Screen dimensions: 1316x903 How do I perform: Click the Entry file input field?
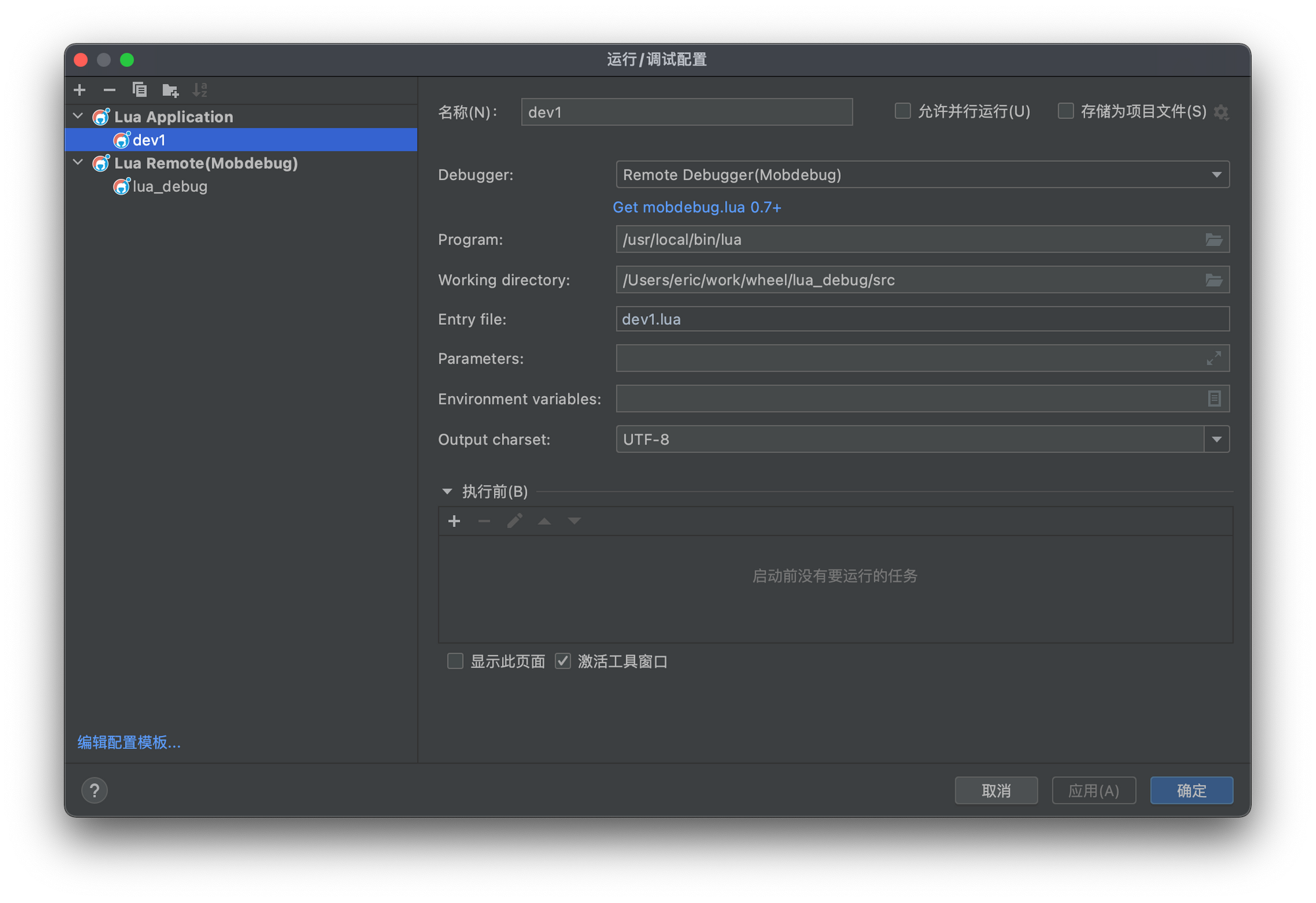pos(922,320)
